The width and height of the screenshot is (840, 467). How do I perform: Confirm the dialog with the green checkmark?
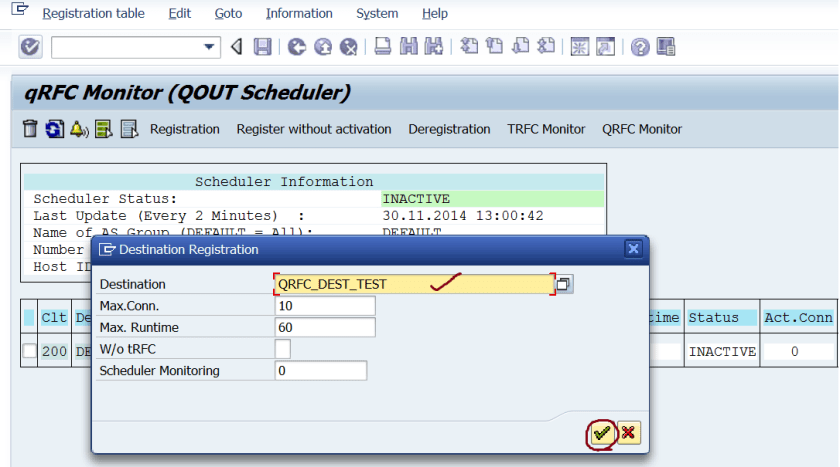tap(601, 433)
